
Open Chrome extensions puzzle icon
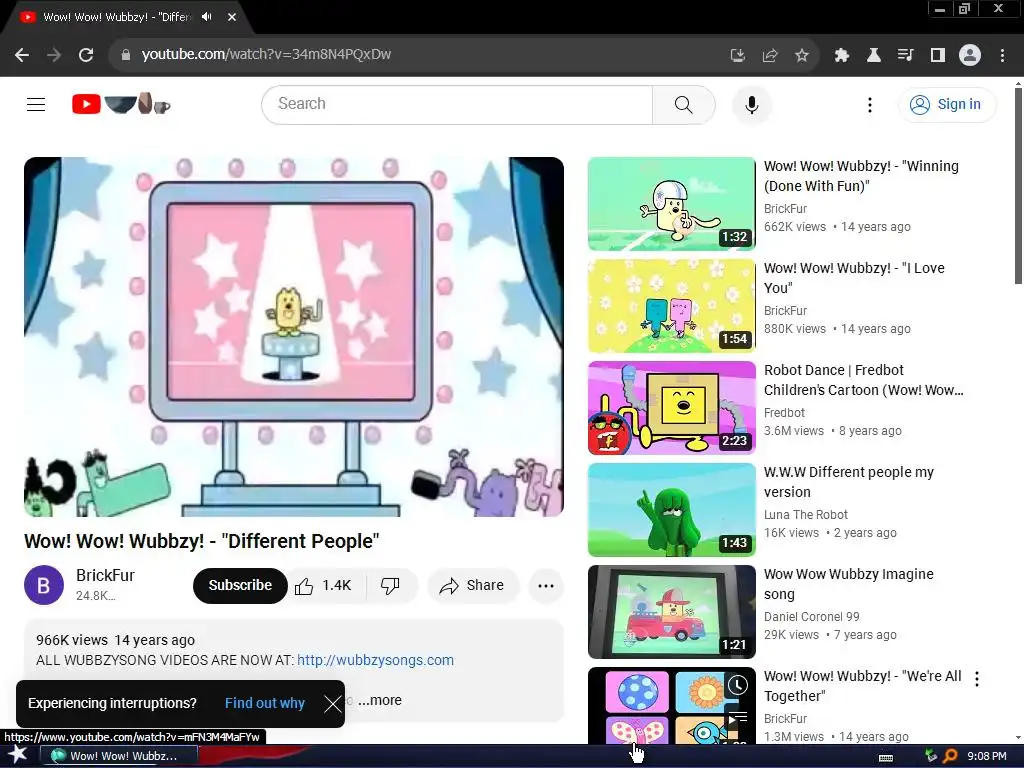click(842, 55)
